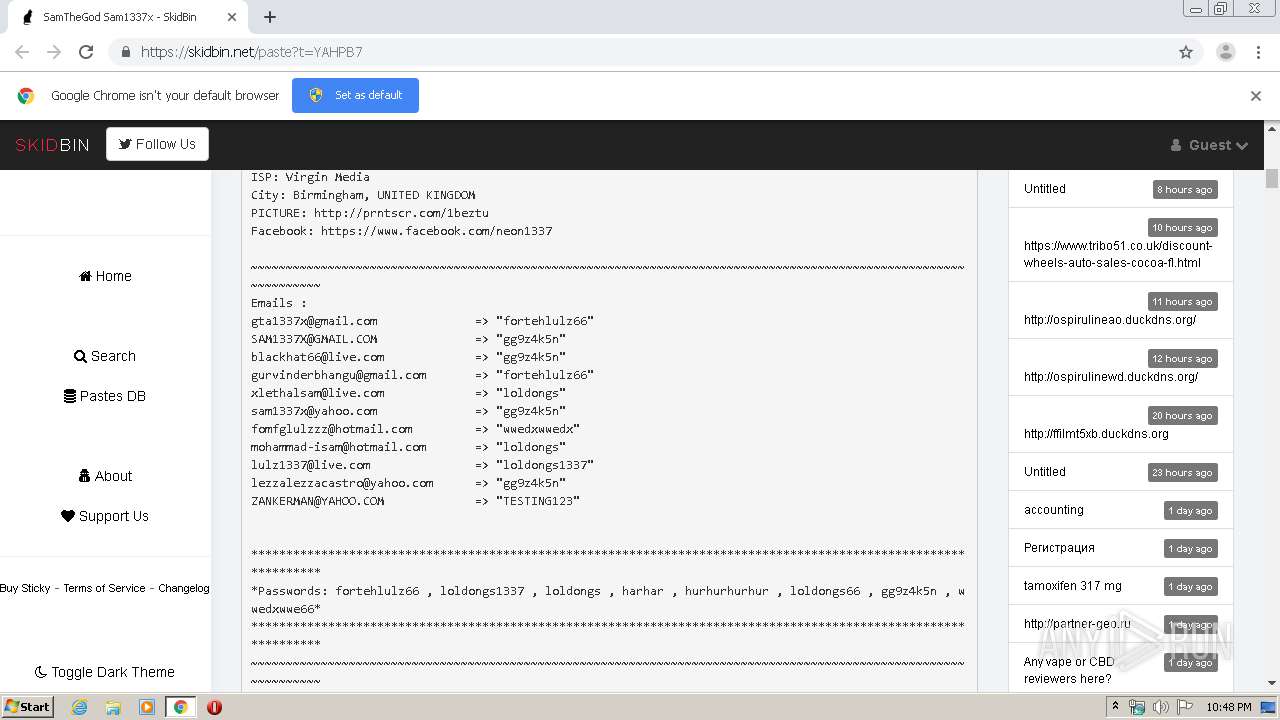Close the SamTheGod SkidBin tab
The image size is (1280, 720).
[232, 17]
